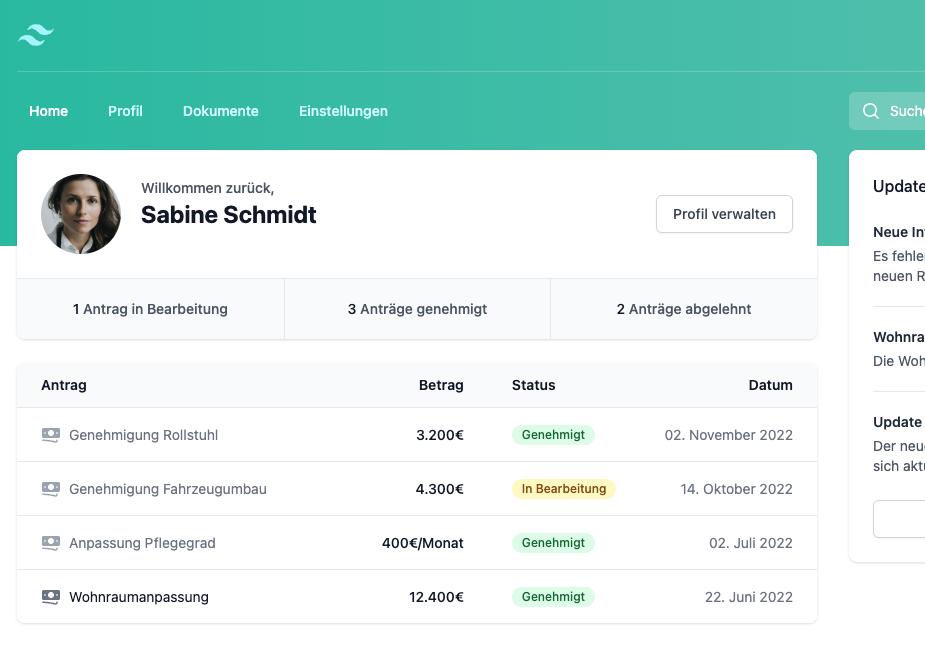
Task: Open the Genehmigung Fahrzeugumbau application
Action: 167,489
